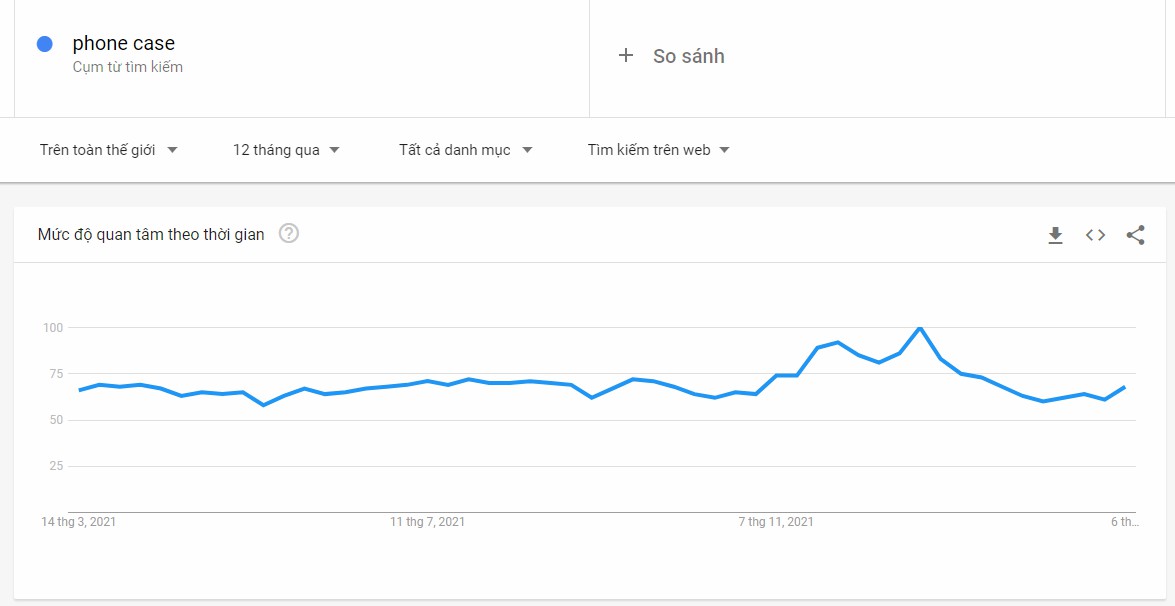The width and height of the screenshot is (1175, 606).
Task: Click the chart peak reaching value 100
Action: 919,327
